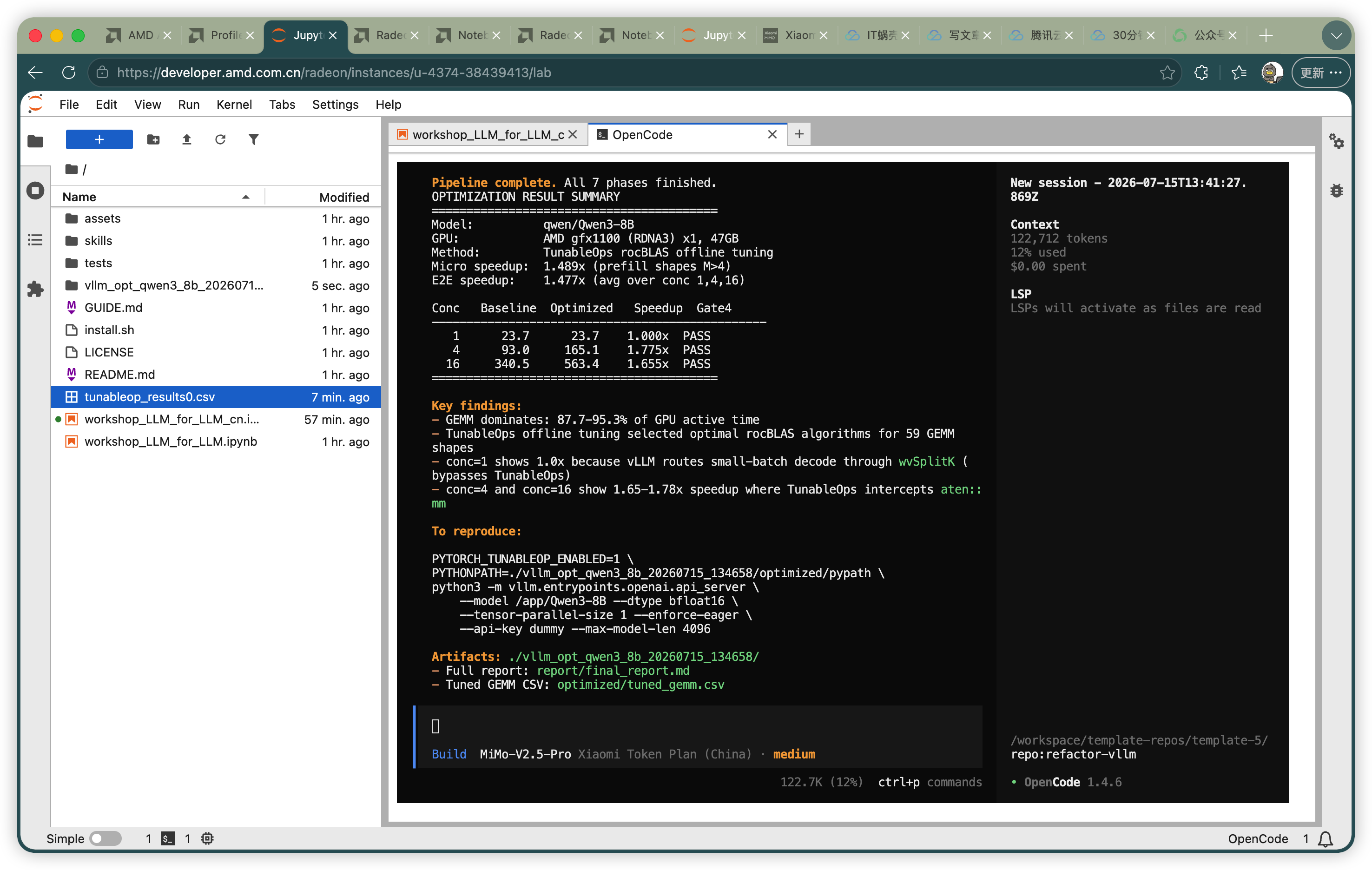Open the Table of Contents panel
The height and width of the screenshot is (870, 1372).
click(35, 240)
